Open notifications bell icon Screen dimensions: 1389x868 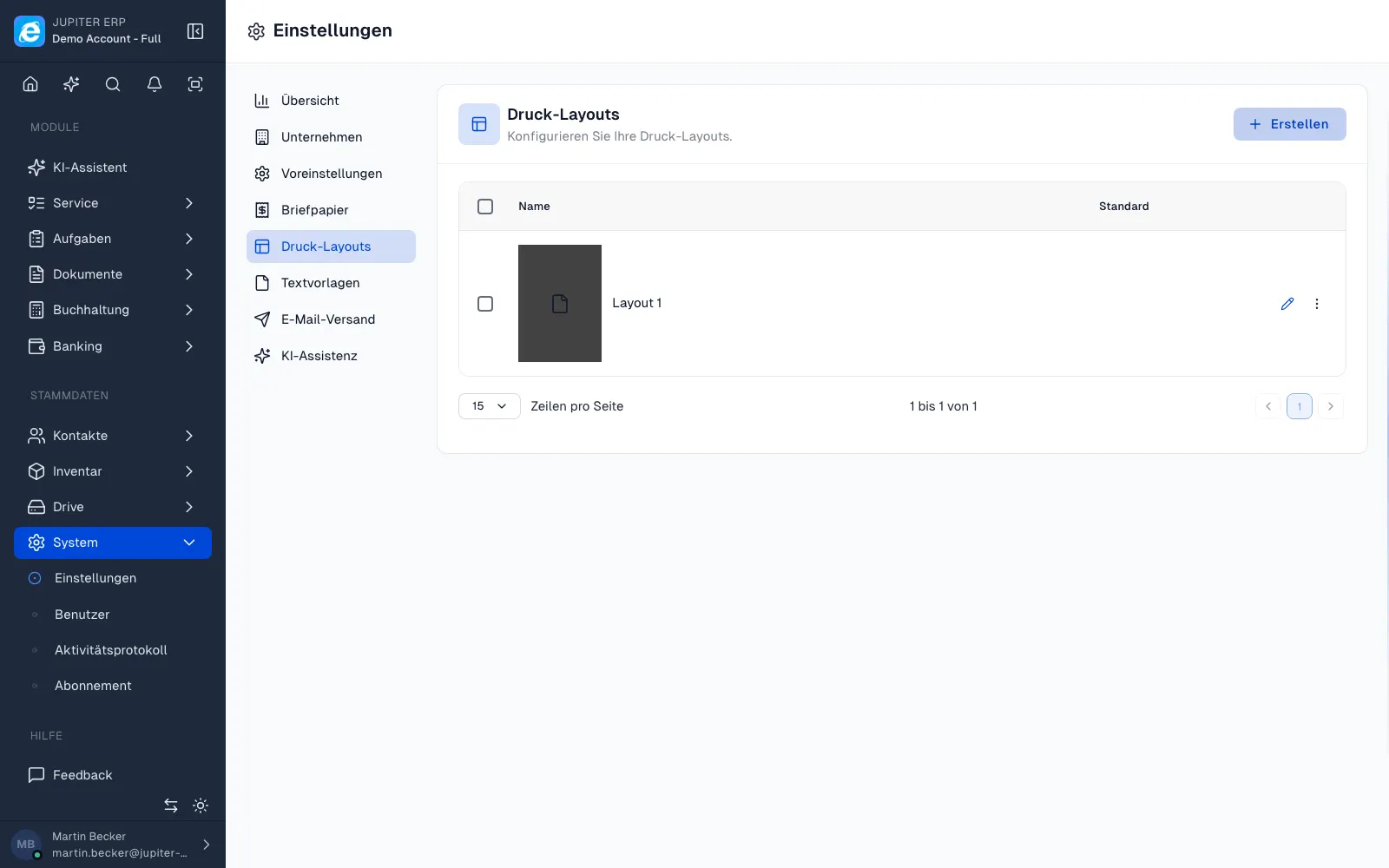[155, 84]
